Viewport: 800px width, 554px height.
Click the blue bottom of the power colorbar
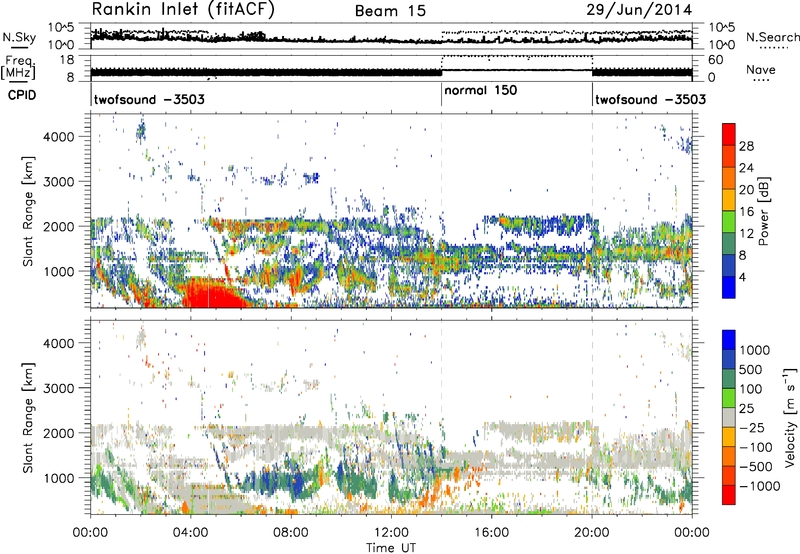click(729, 287)
